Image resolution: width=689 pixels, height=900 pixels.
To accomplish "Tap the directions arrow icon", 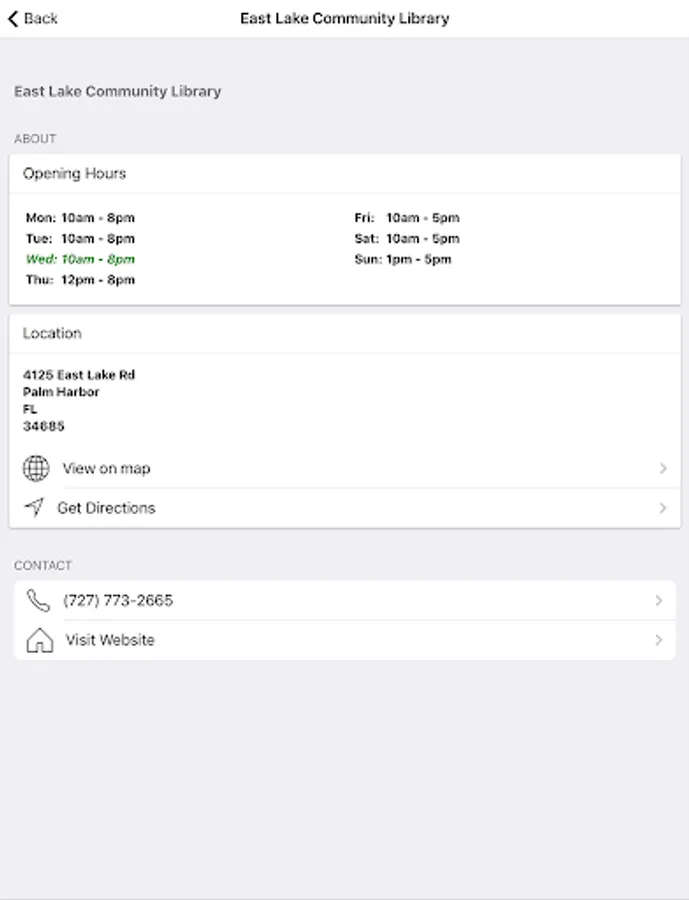I will click(34, 508).
